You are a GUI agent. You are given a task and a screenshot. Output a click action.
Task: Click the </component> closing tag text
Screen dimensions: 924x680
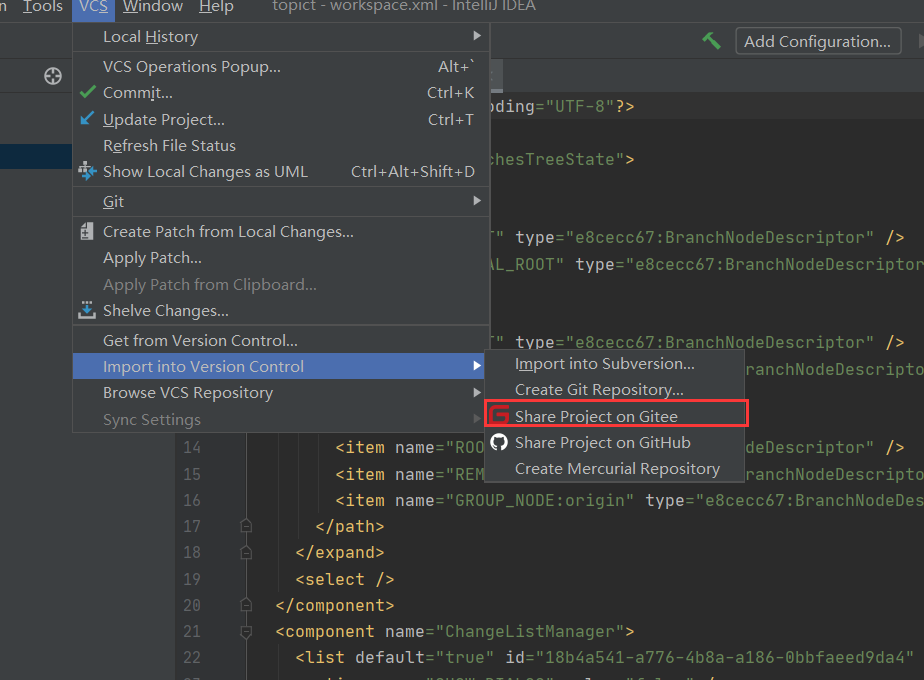335,605
